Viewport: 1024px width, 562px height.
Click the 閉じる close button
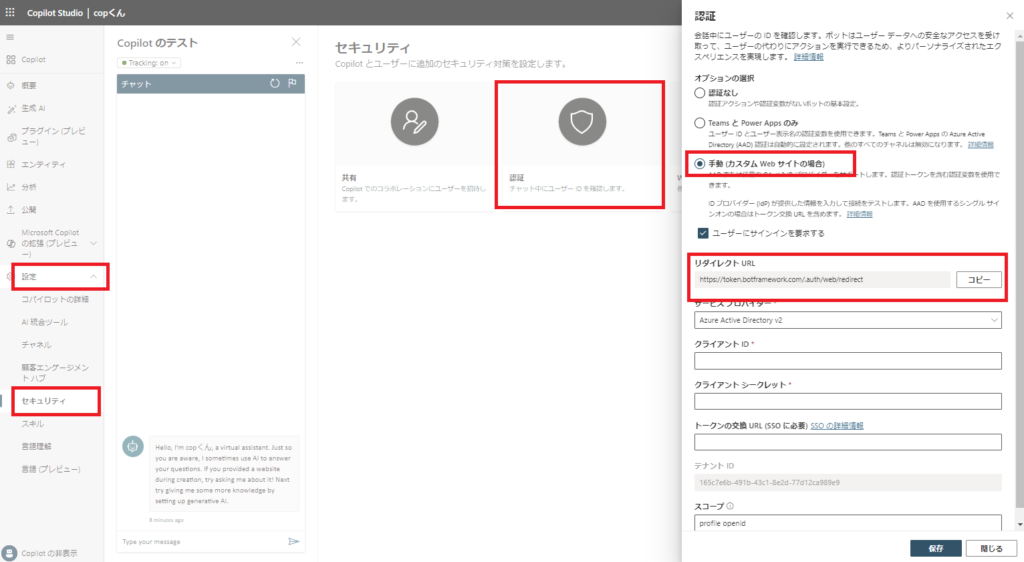pyautogui.click(x=991, y=548)
